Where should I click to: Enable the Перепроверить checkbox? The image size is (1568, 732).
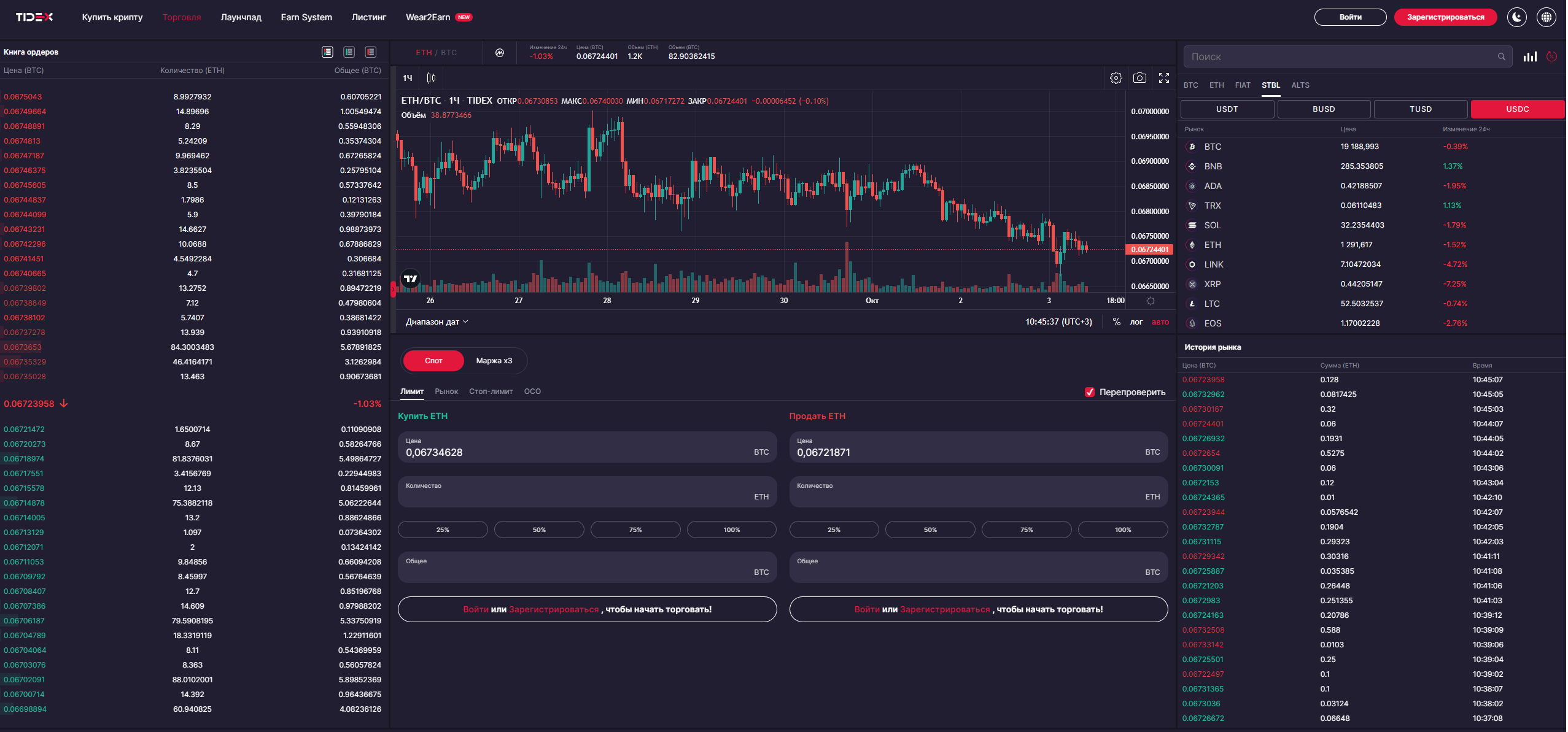(1090, 391)
